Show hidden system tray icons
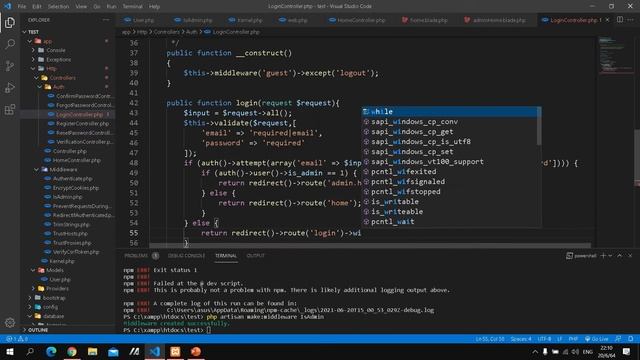The image size is (640, 360). tap(535, 351)
